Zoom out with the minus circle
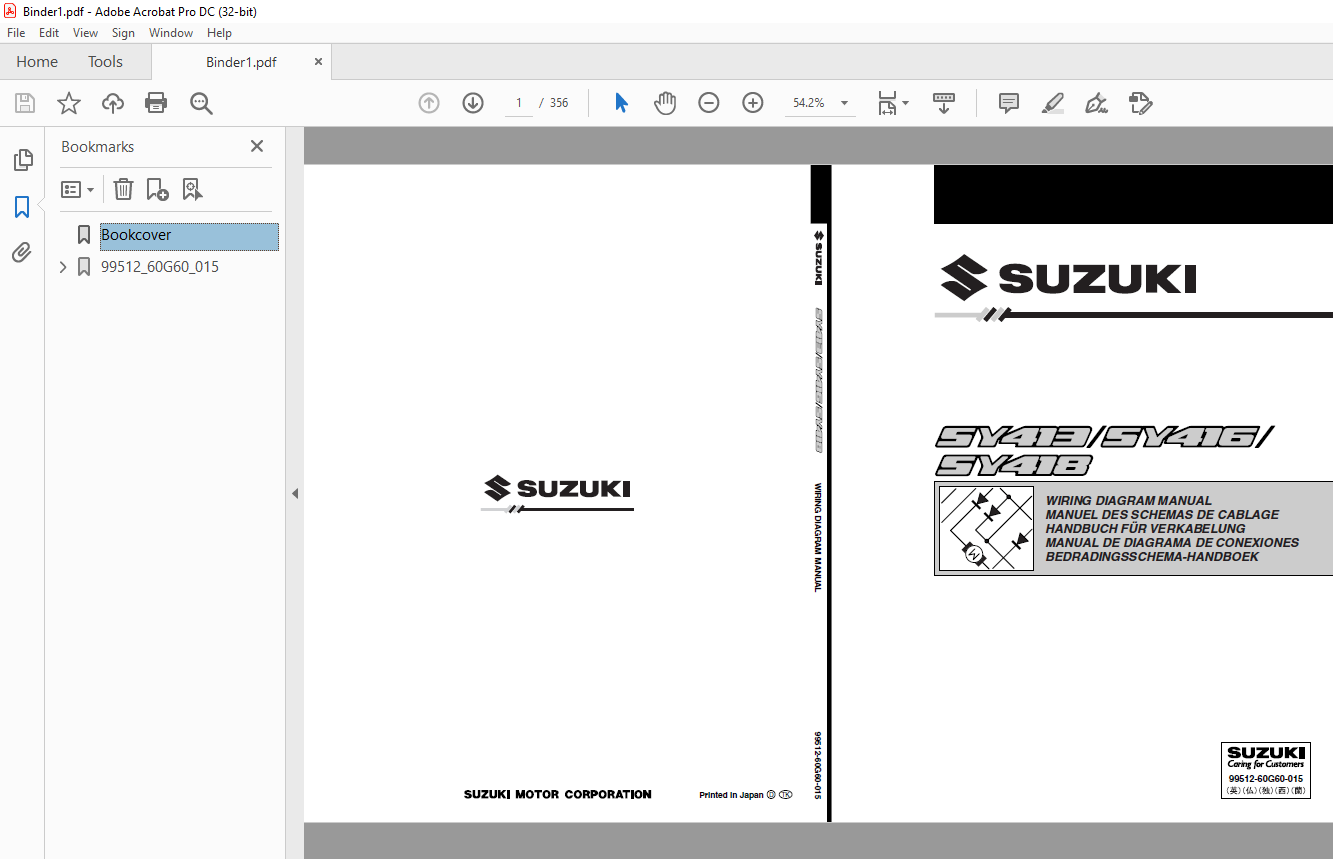The image size is (1333, 859). point(709,103)
